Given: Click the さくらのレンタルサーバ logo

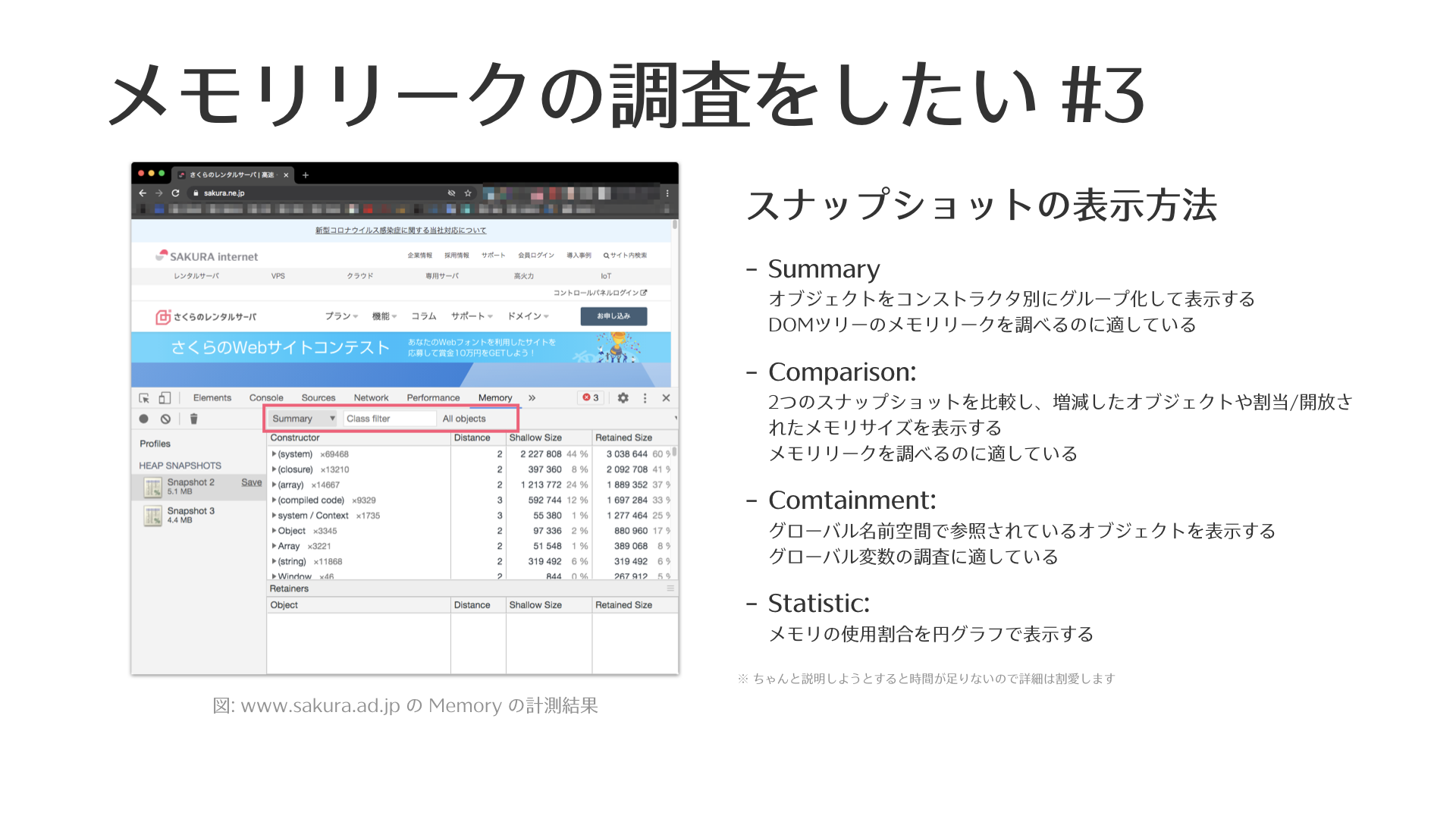Looking at the screenshot, I should coord(206,317).
